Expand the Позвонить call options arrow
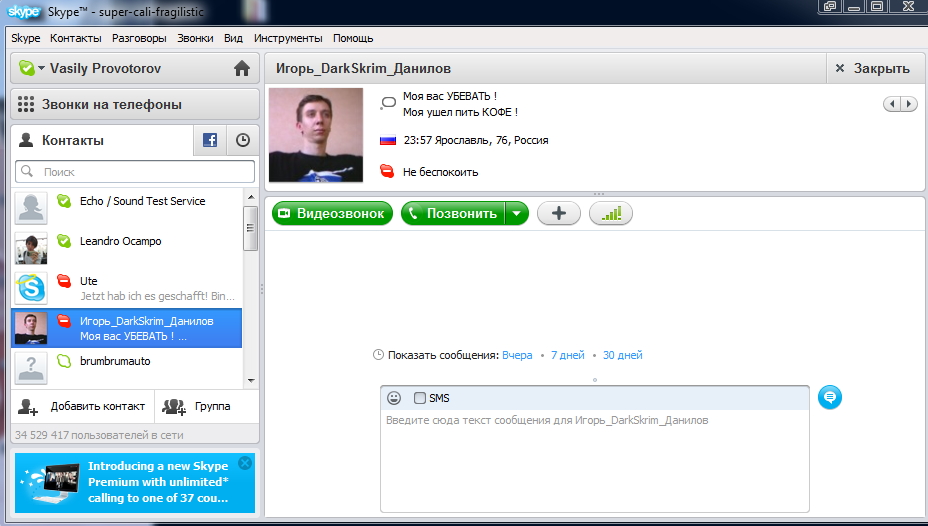Screen dimensions: 928x526 (x=517, y=214)
